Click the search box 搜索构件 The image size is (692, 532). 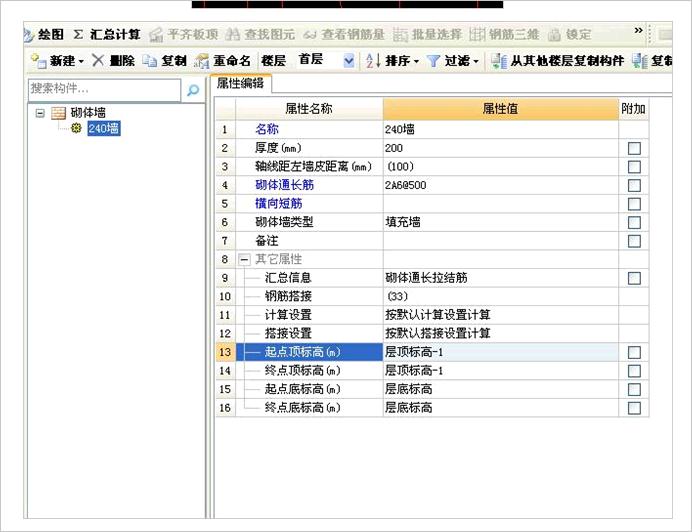click(104, 90)
